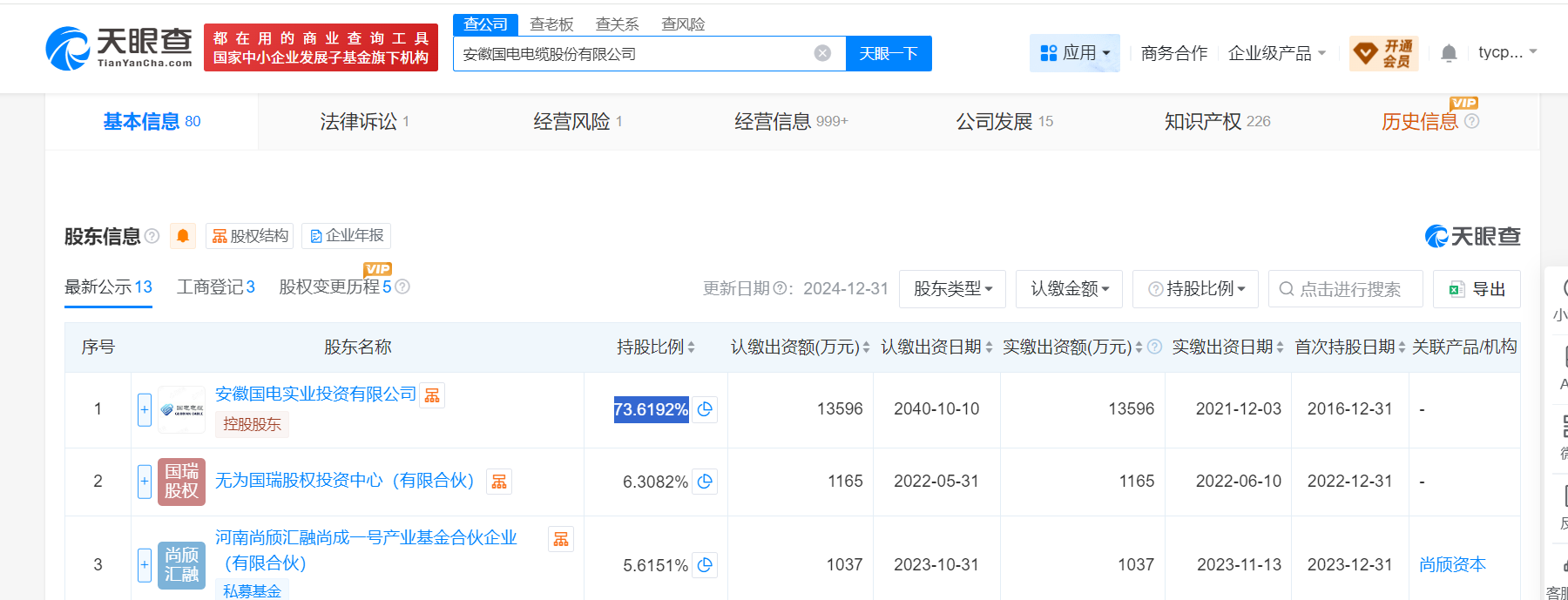This screenshot has height=600, width=1568.
Task: Open the 基本信息 tab
Action: coord(152,121)
